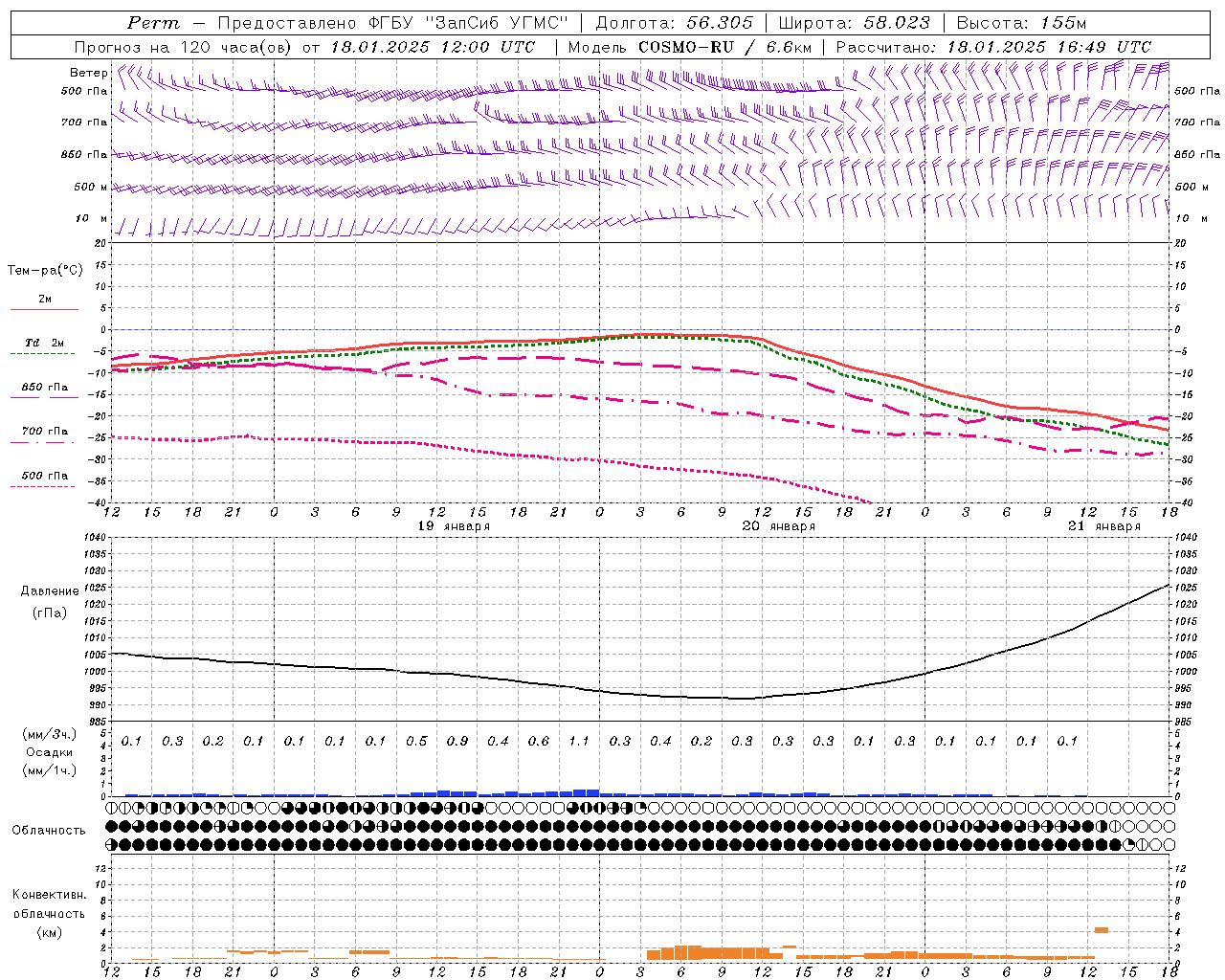
Task: Click the precipitation value "0.5"
Action: [416, 742]
